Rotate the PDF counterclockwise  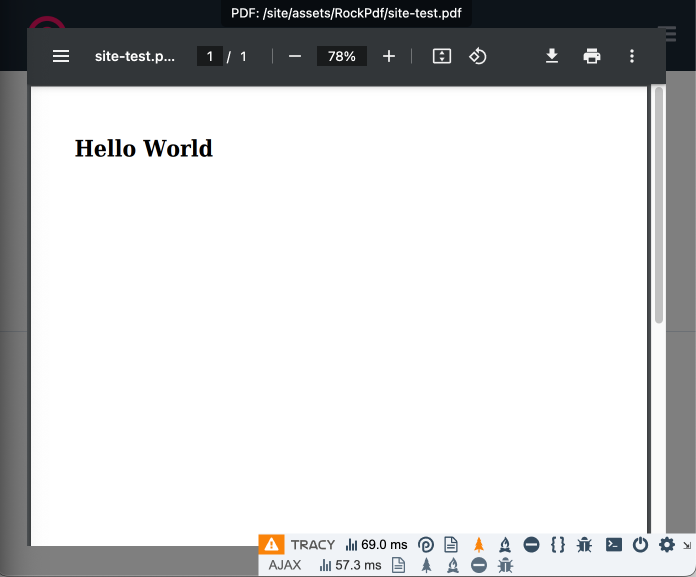pyautogui.click(x=478, y=56)
